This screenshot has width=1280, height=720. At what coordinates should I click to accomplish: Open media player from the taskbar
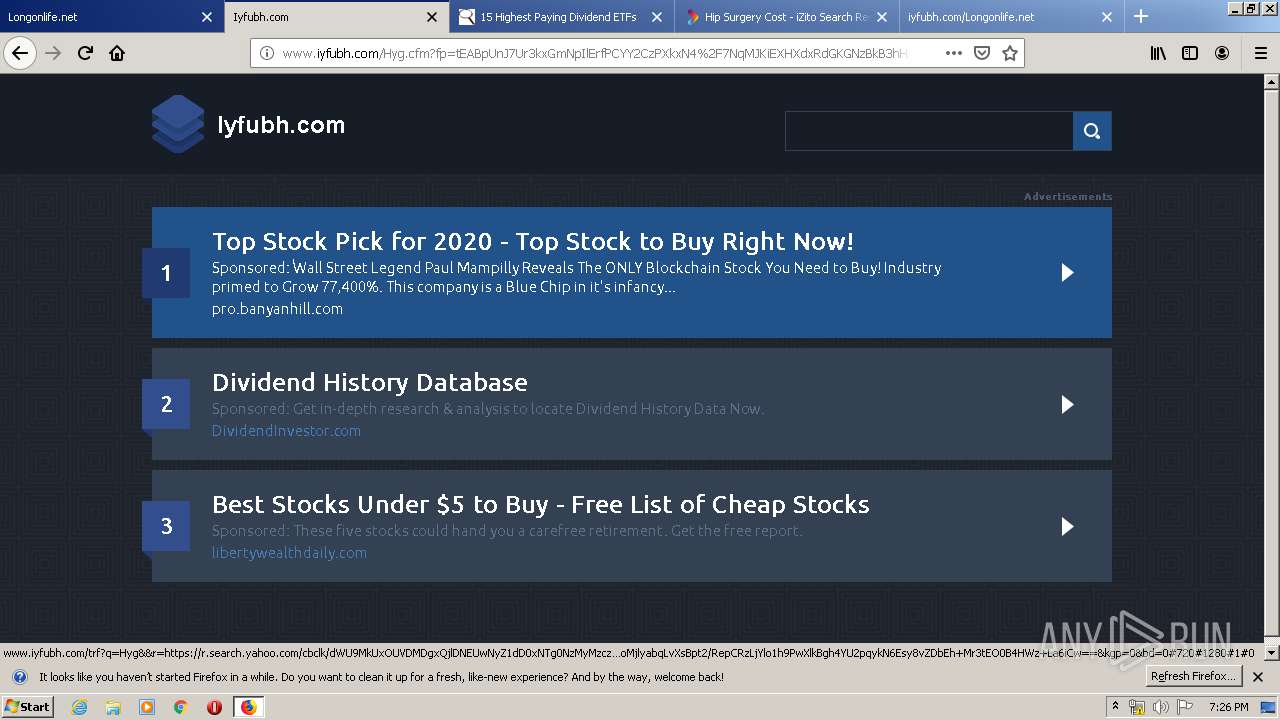pyautogui.click(x=147, y=707)
